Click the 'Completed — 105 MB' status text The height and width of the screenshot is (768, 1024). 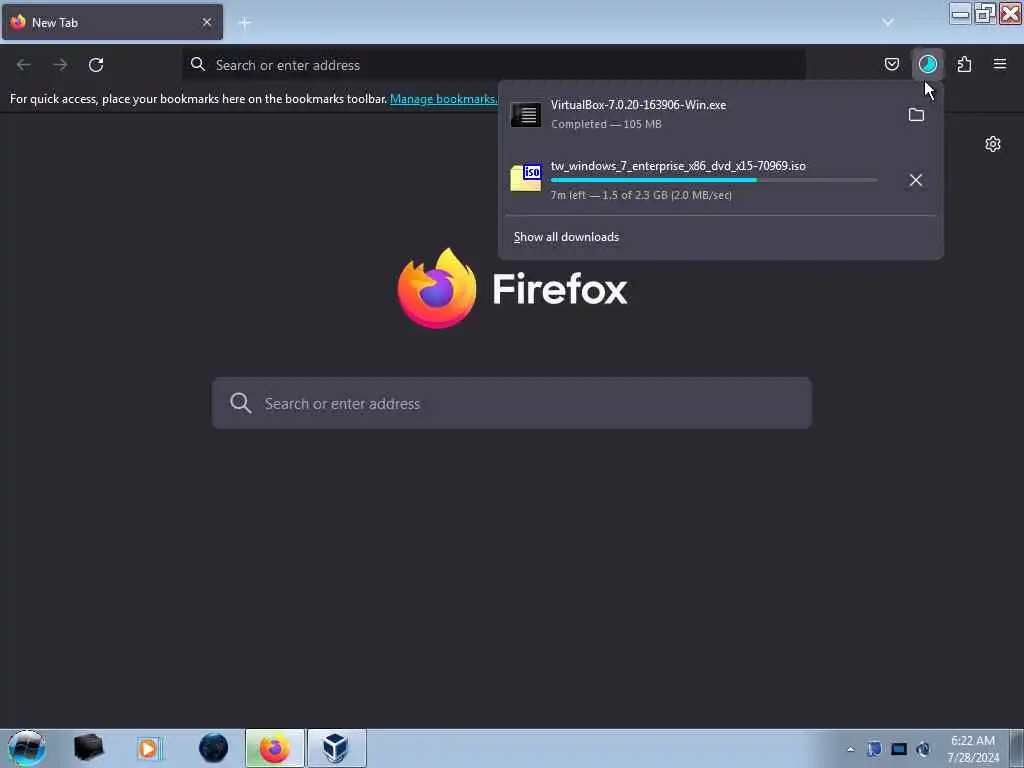[606, 124]
